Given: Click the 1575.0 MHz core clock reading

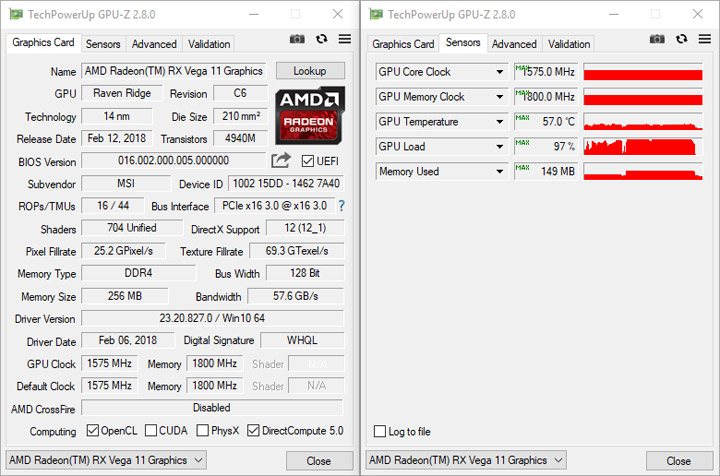Looking at the screenshot, I should tap(546, 72).
